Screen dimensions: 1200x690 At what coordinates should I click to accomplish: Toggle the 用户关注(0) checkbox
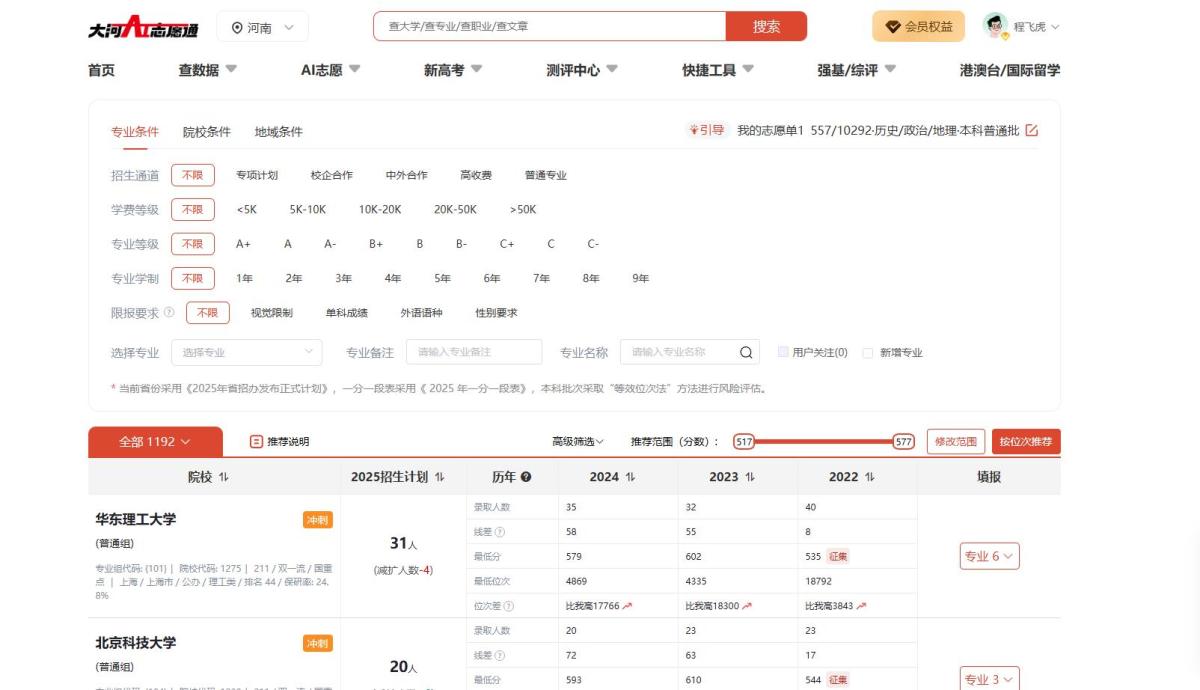point(783,352)
